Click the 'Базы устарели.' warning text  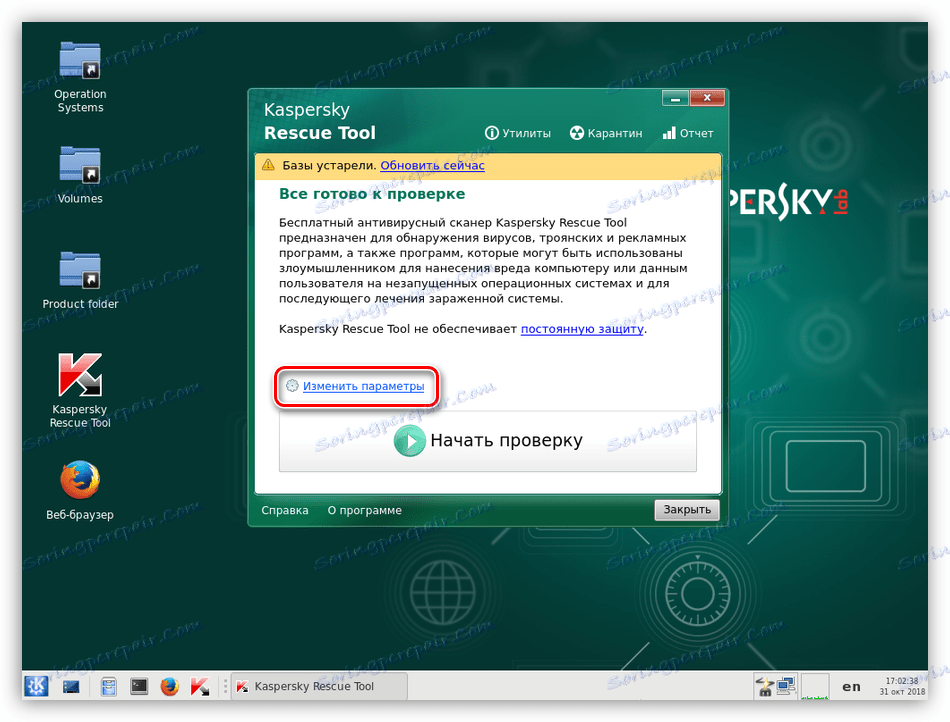pos(330,165)
